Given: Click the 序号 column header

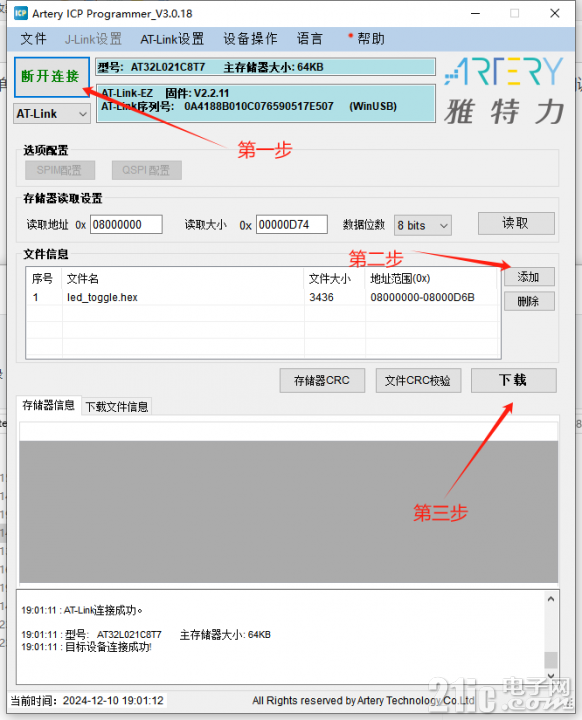Looking at the screenshot, I should (43, 279).
